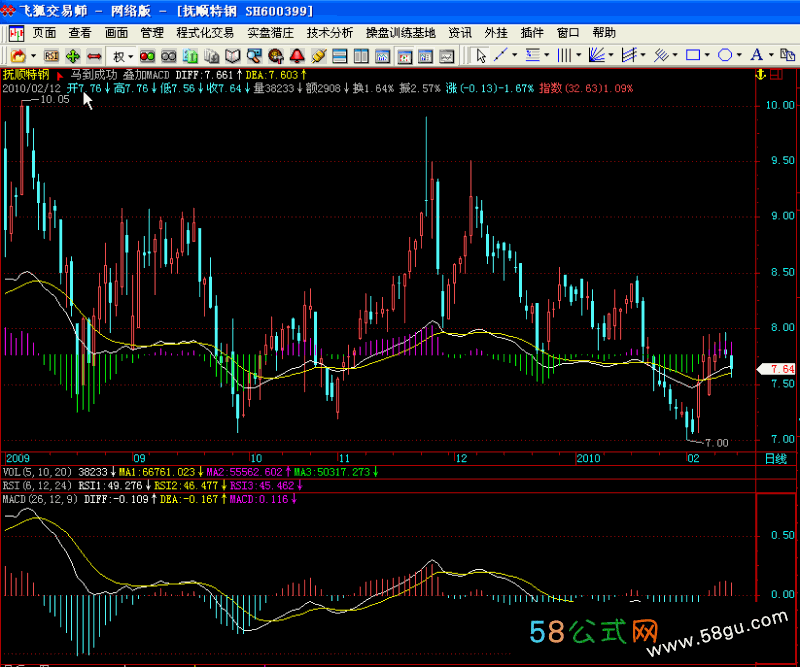Click the green up-arrow document icon
800x667 pixels.
pos(190,56)
